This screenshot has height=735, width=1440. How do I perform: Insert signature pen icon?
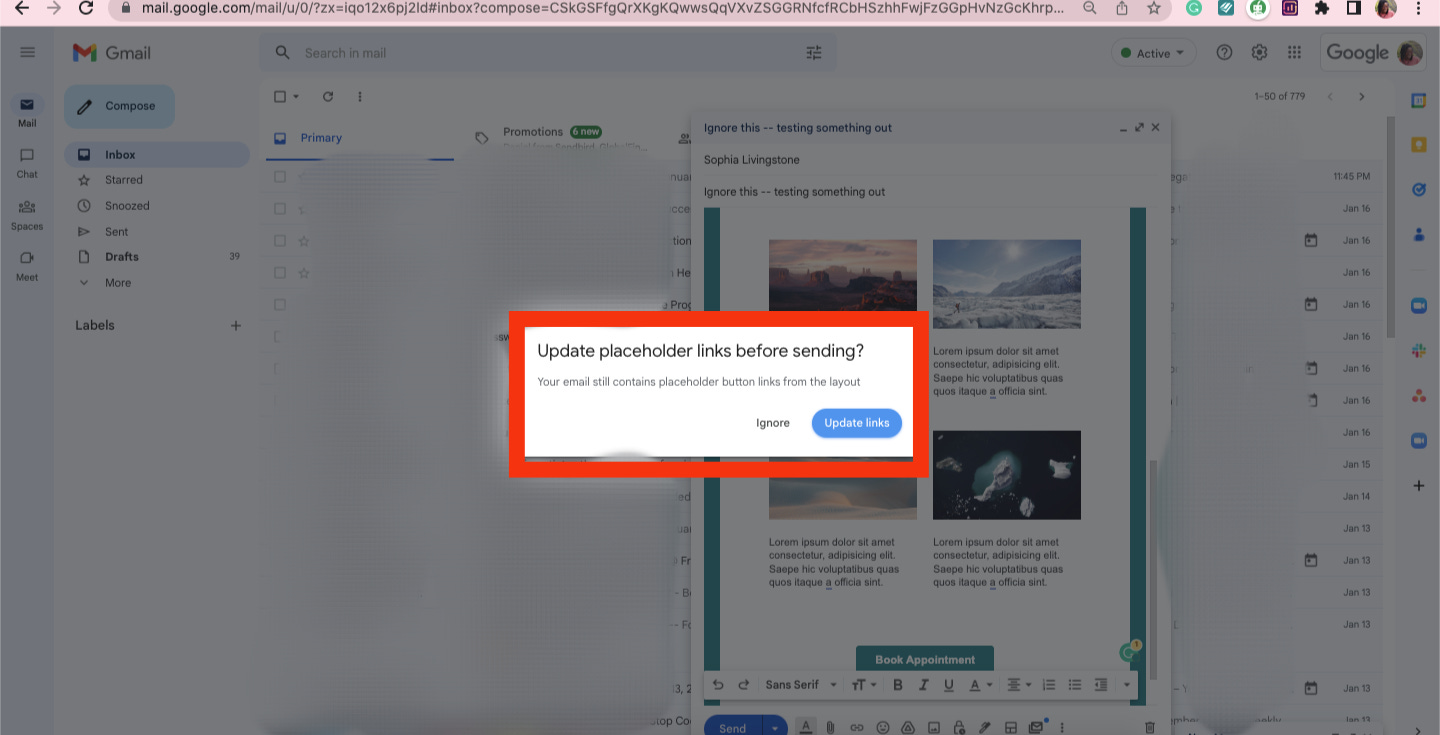pyautogui.click(x=985, y=727)
